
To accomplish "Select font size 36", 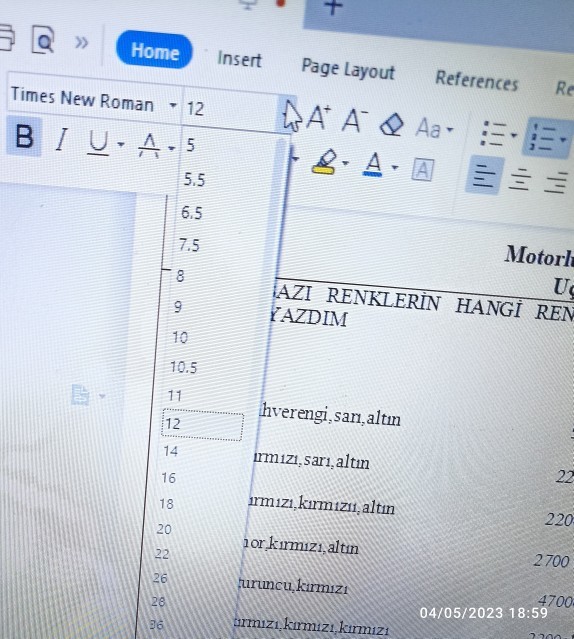I will click(156, 624).
